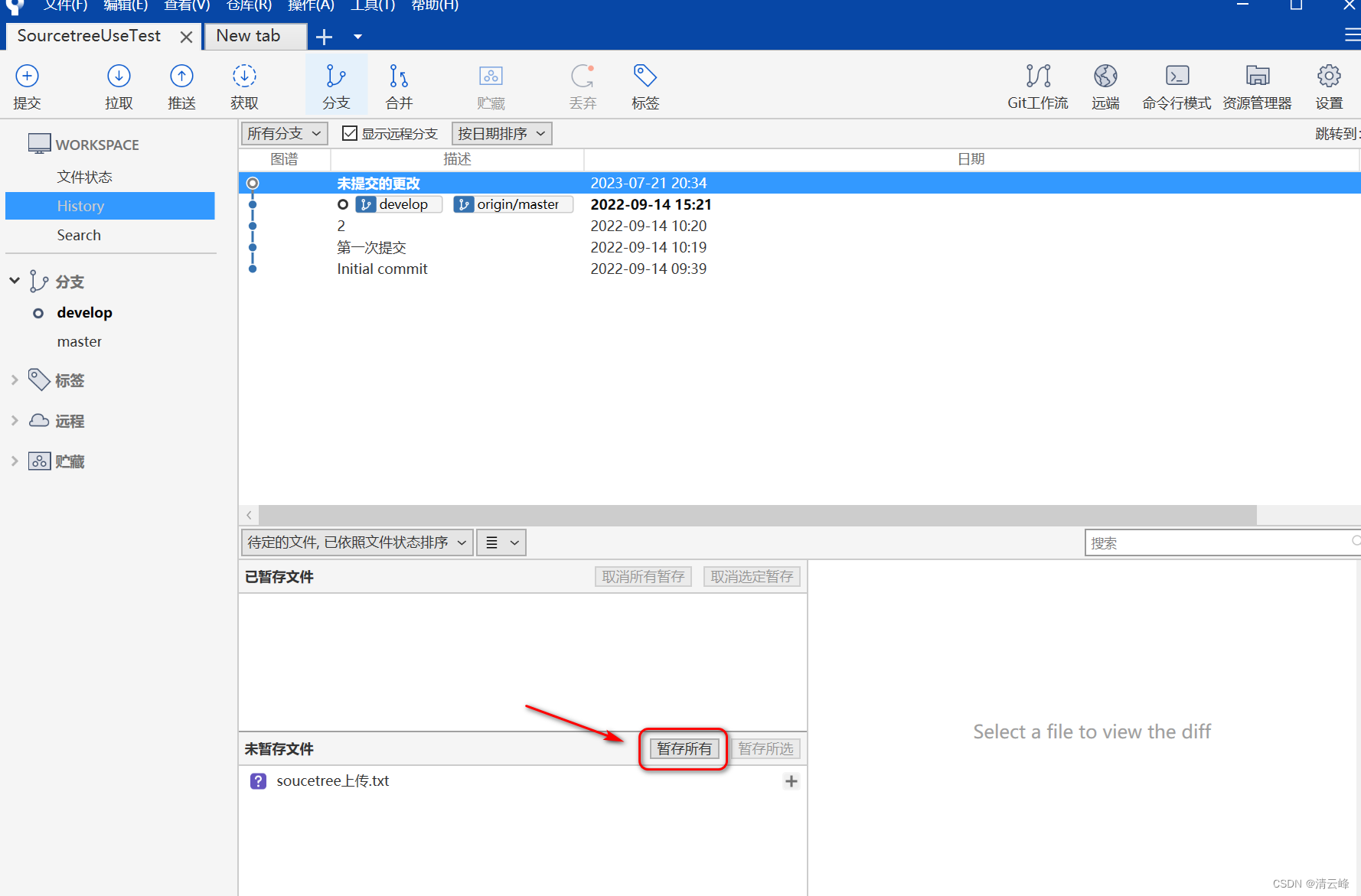Image resolution: width=1361 pixels, height=896 pixels.
Task: Expand the 标签 section in sidebar
Action: (15, 380)
